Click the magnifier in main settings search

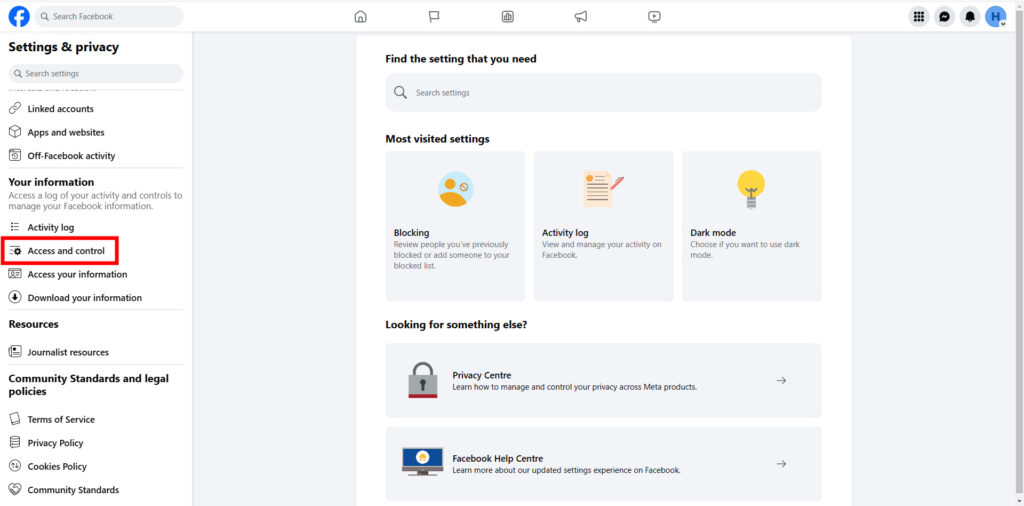pyautogui.click(x=400, y=93)
